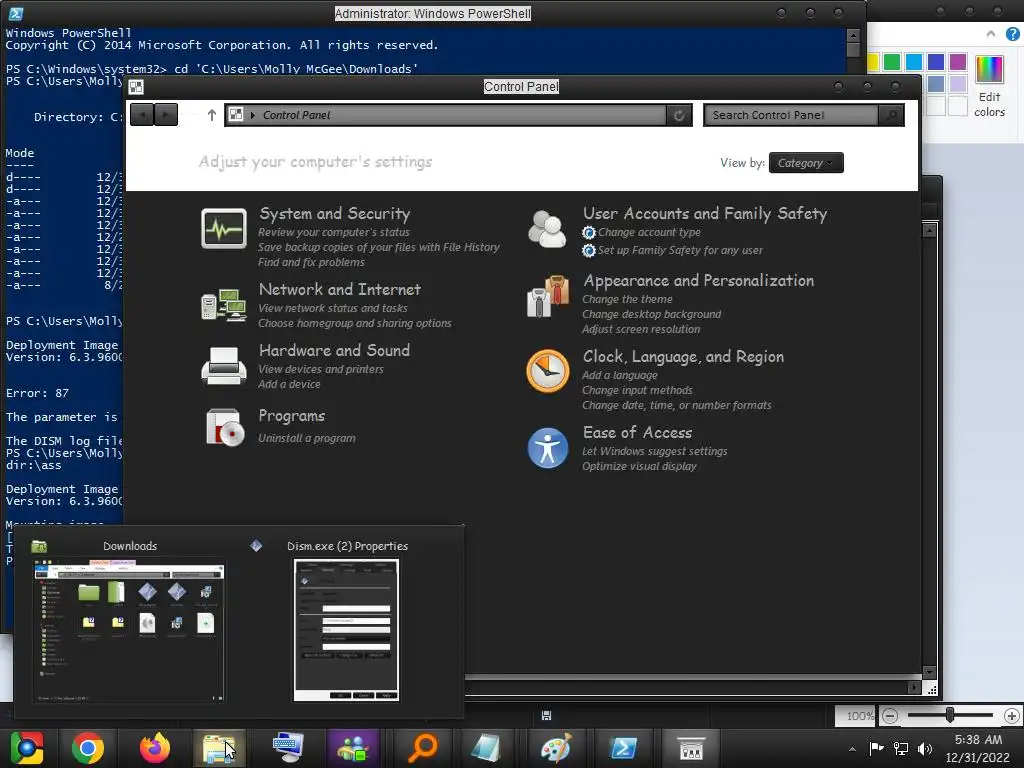The image size is (1024, 768).
Task: Click the Clock, Language, and Region icon
Action: 547,371
